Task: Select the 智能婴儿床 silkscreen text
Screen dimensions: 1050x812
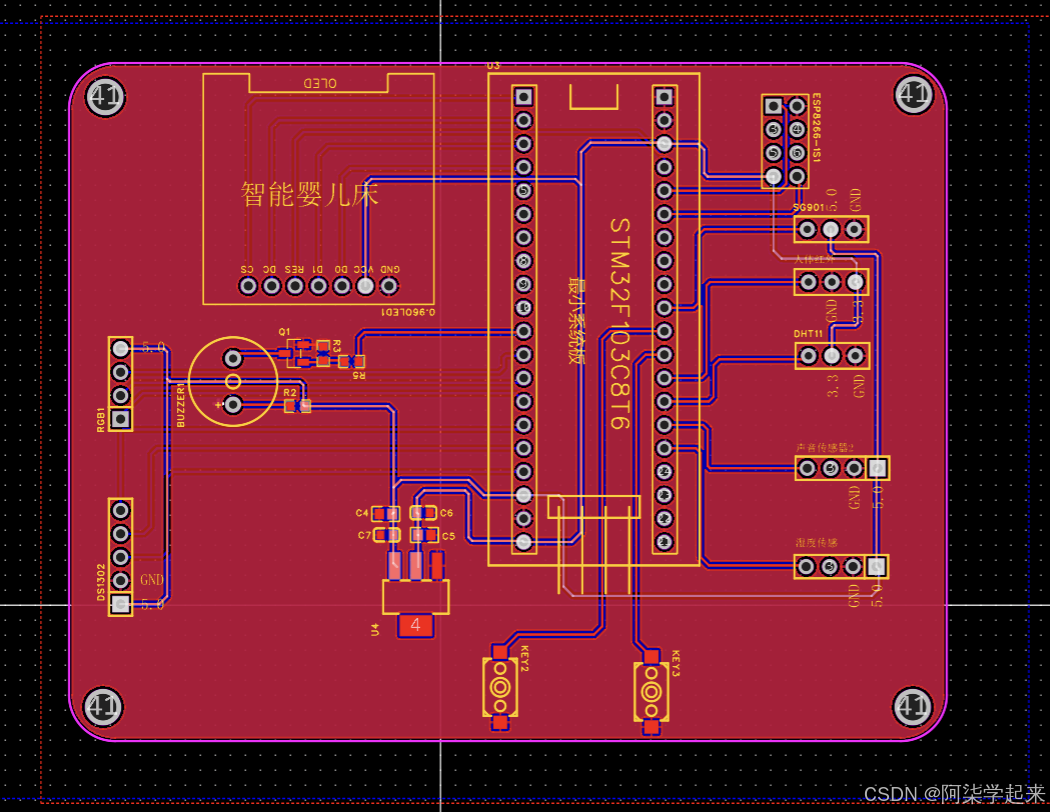Action: pyautogui.click(x=309, y=194)
